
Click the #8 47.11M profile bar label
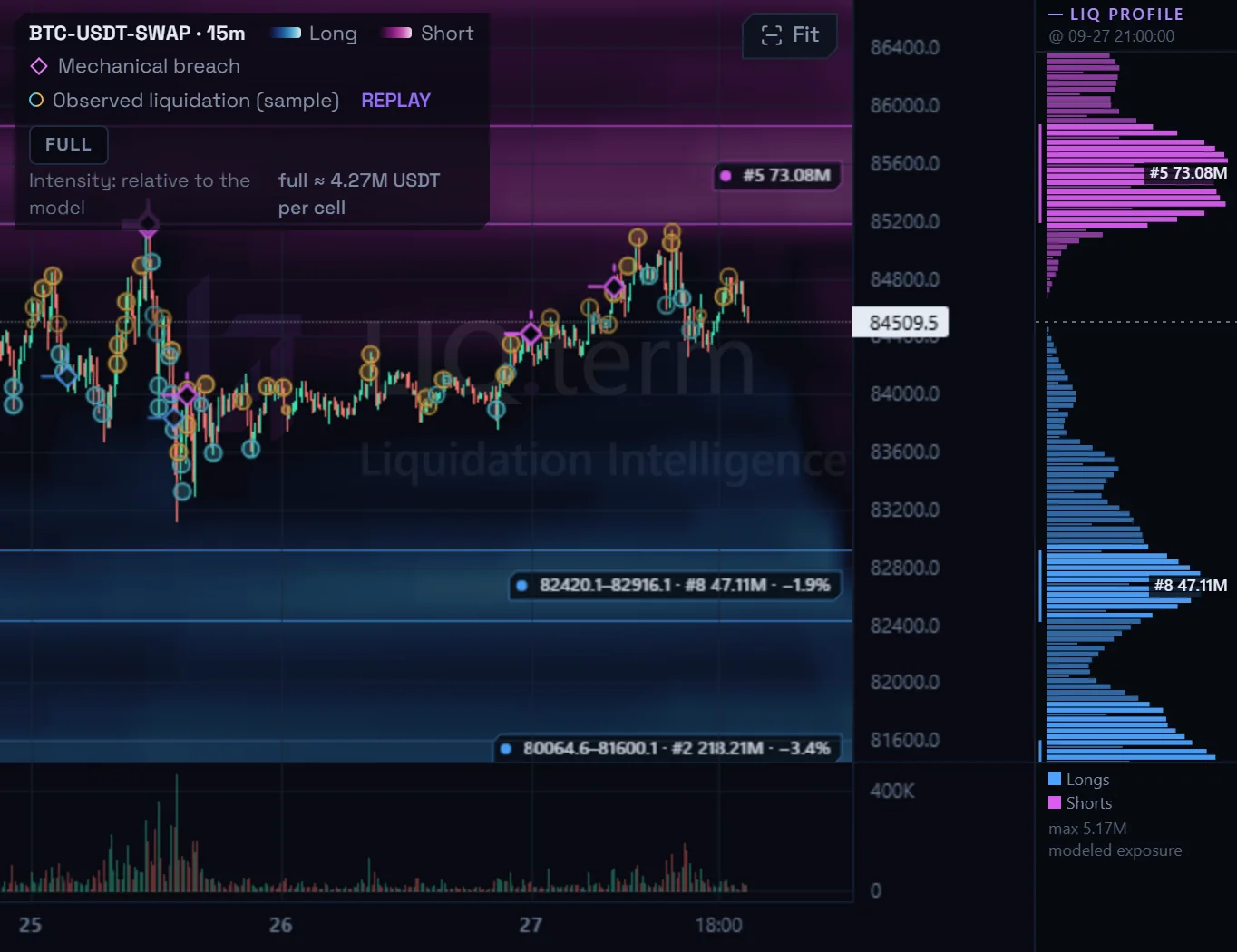(1191, 586)
